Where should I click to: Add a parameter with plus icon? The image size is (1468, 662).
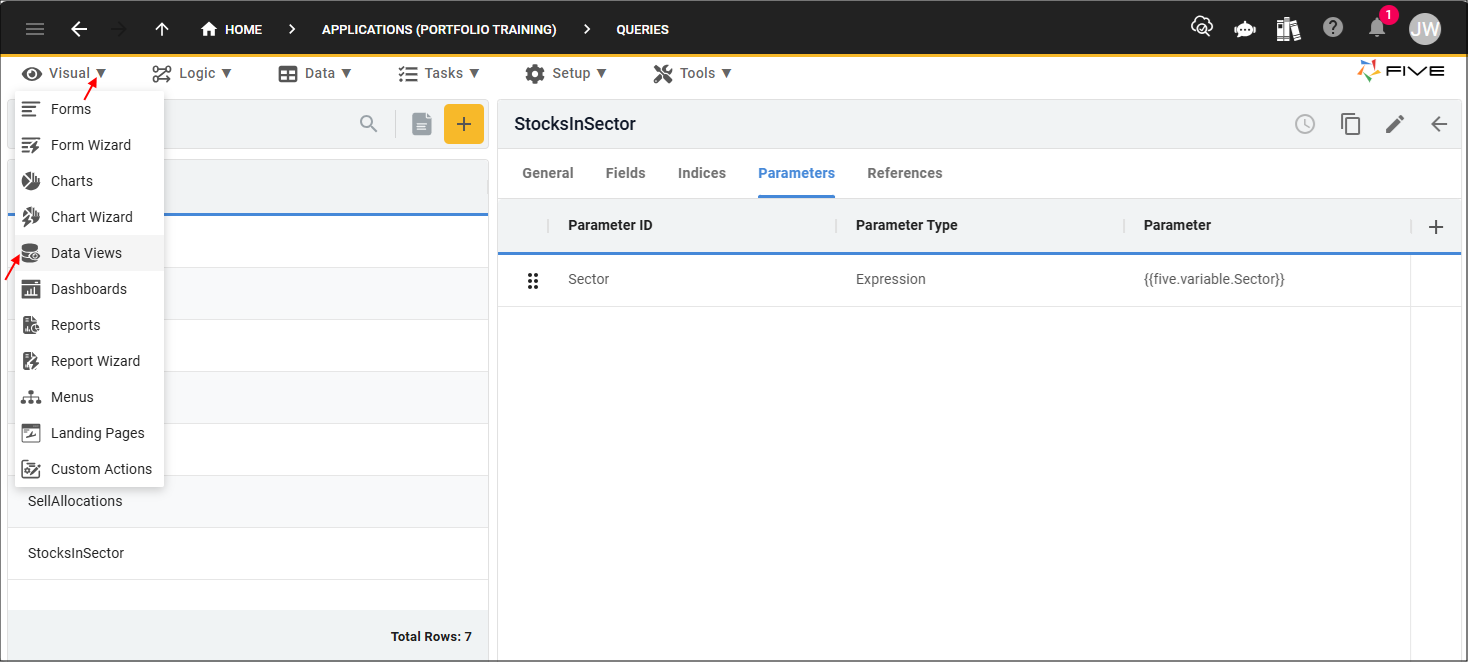(1436, 227)
